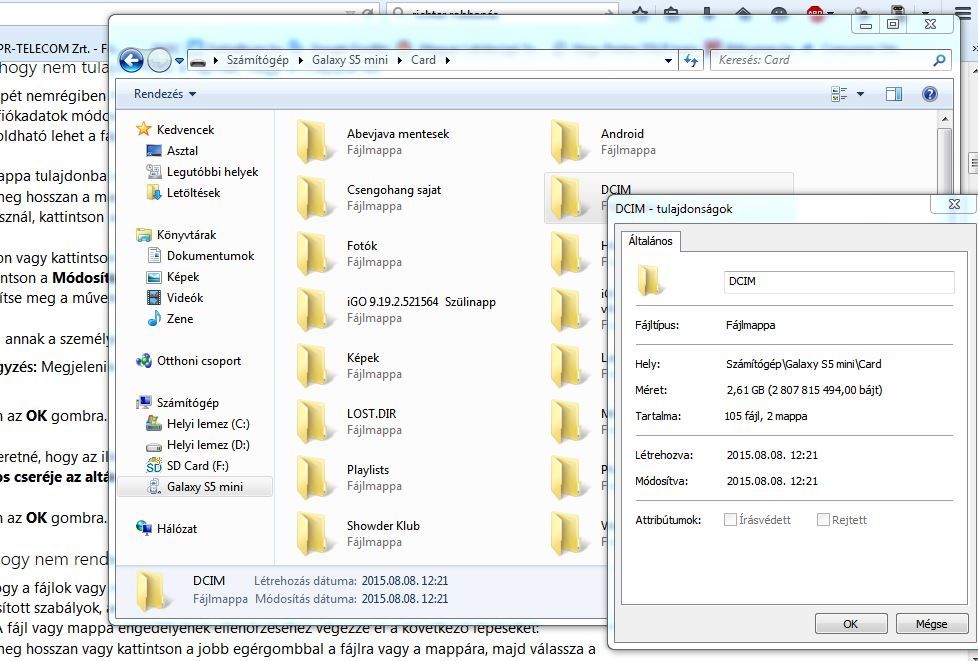Viewport: 978px width, 661px height.
Task: Click the magnifier icon in the search box
Action: 939,60
